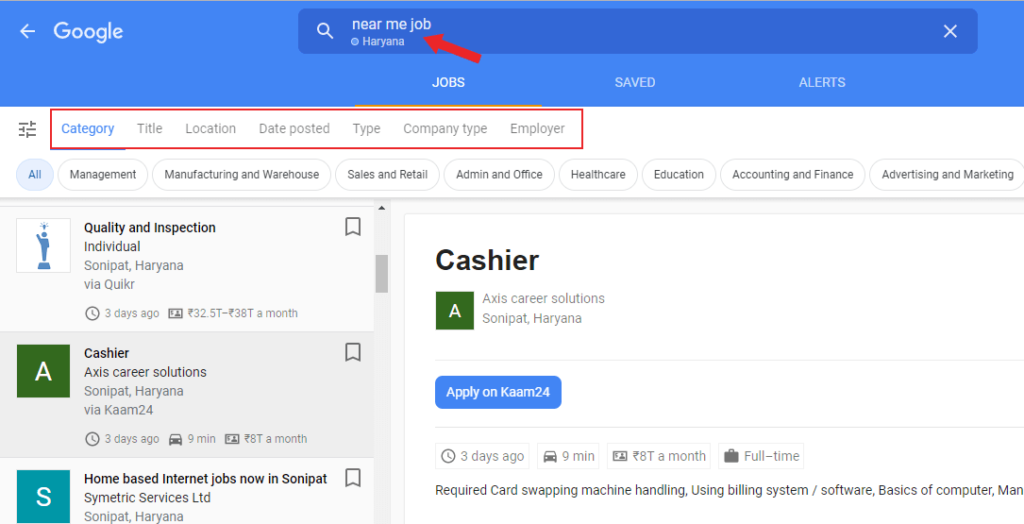This screenshot has height=524, width=1024.
Task: Open the Quality and Inspection job title
Action: click(150, 227)
